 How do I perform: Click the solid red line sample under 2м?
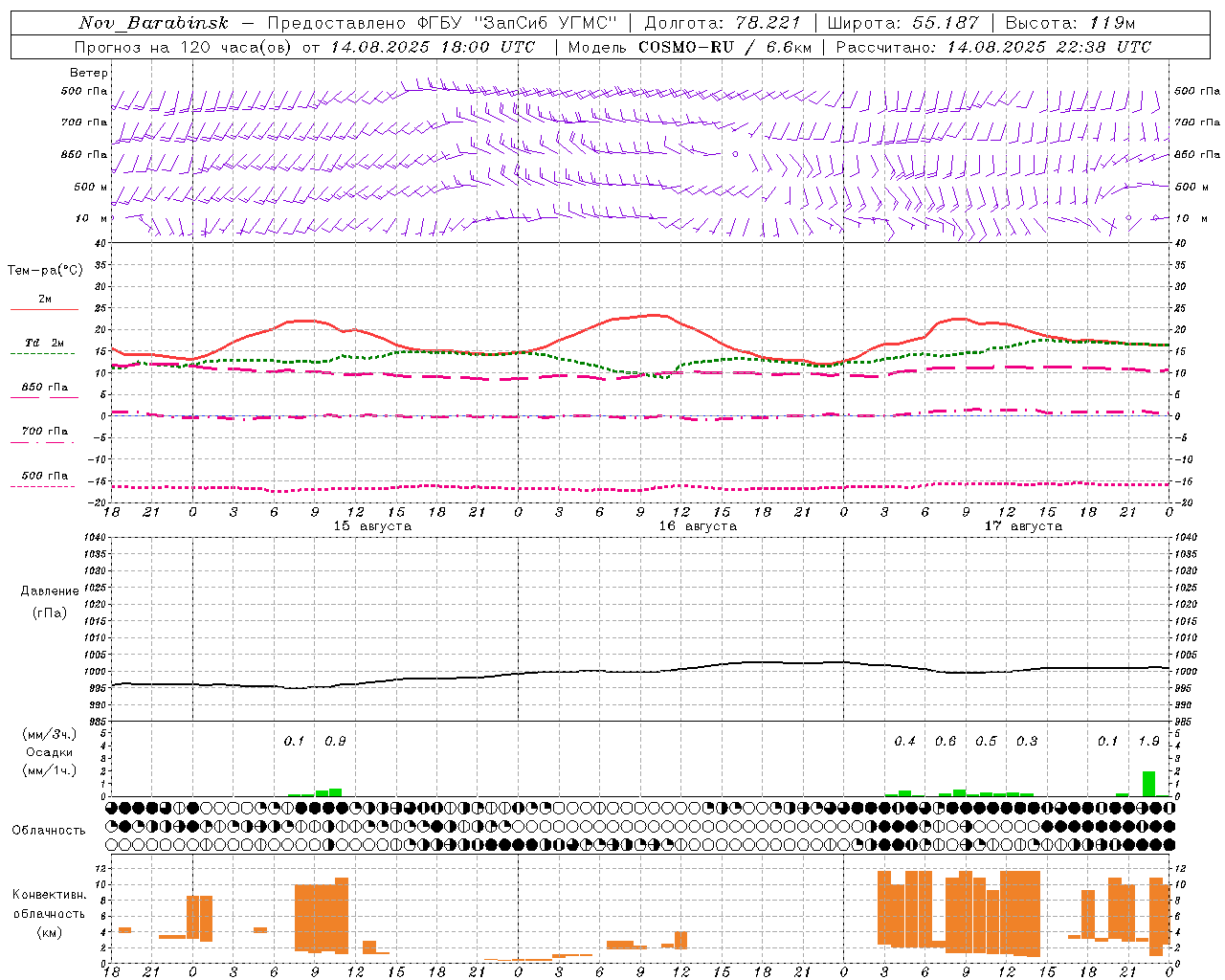click(44, 310)
